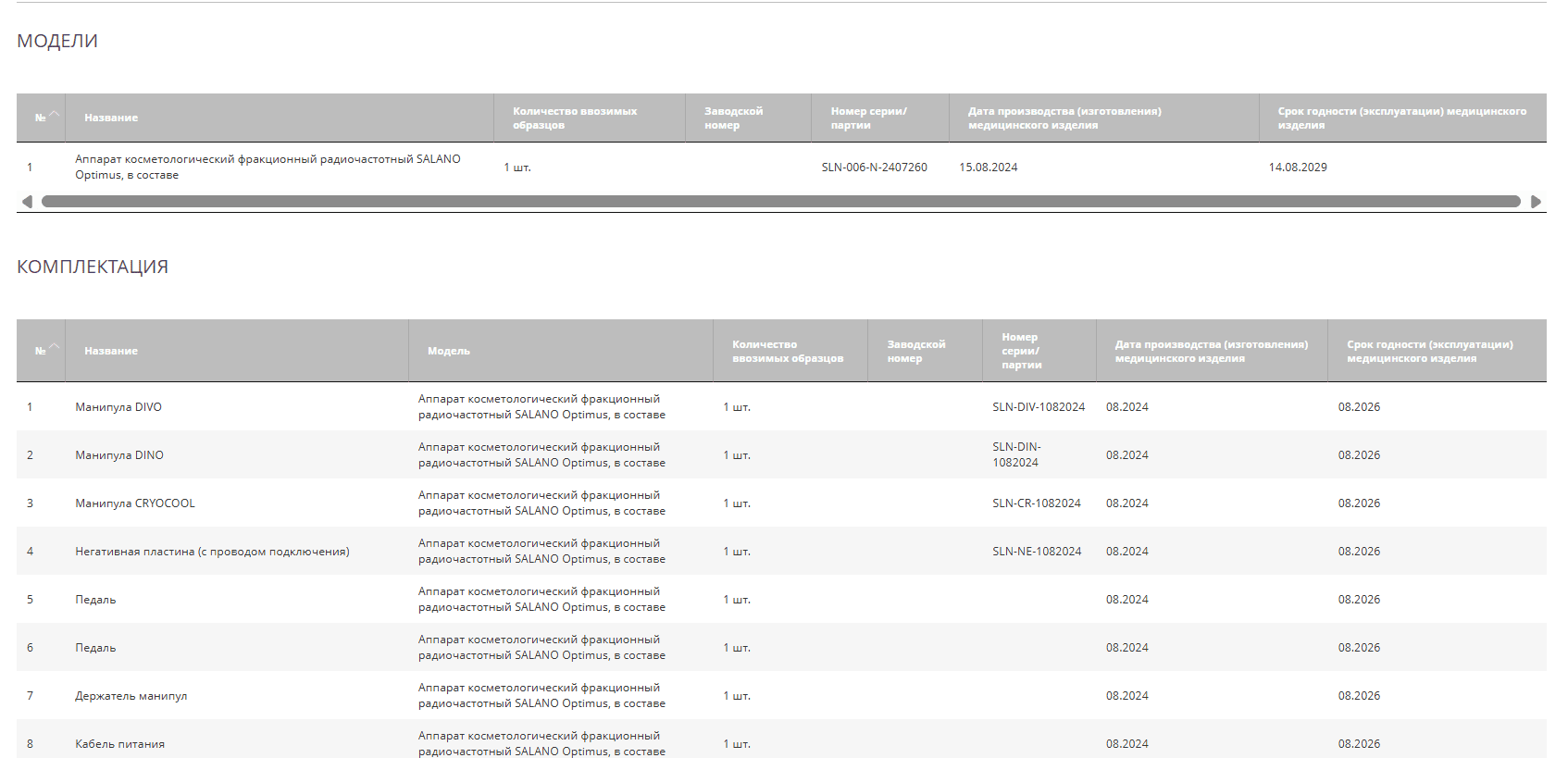Sort the Модели table by Название header
The image size is (1568, 758).
(111, 118)
